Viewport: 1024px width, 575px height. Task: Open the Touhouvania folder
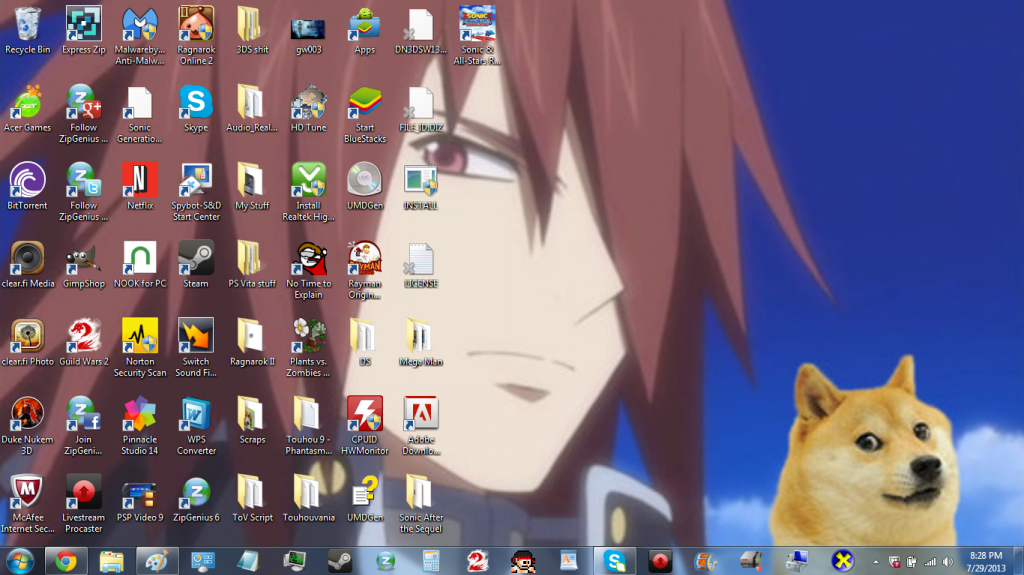tap(308, 499)
